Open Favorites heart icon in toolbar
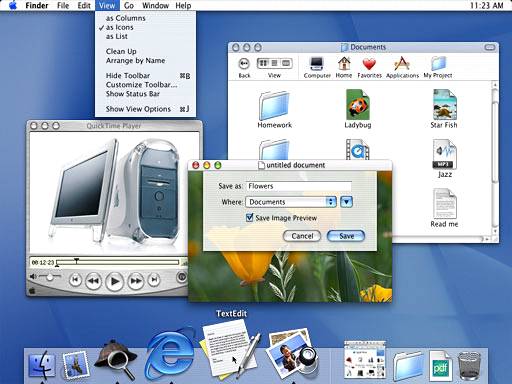Screen dimensions: 512x384 369,67
